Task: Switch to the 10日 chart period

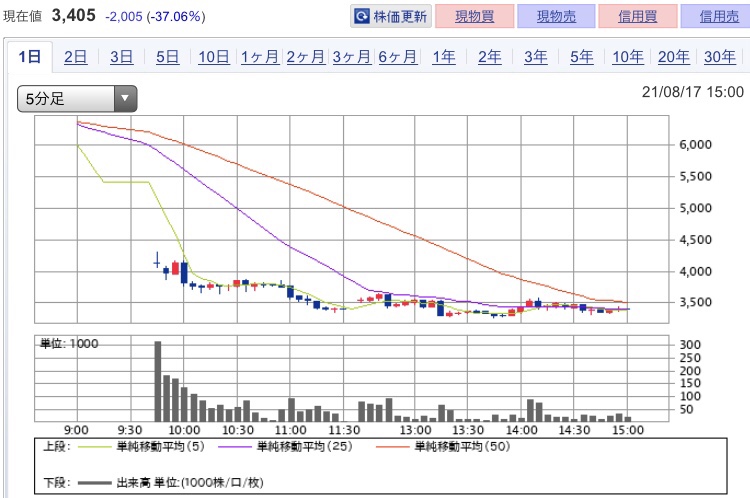Action: [x=214, y=57]
